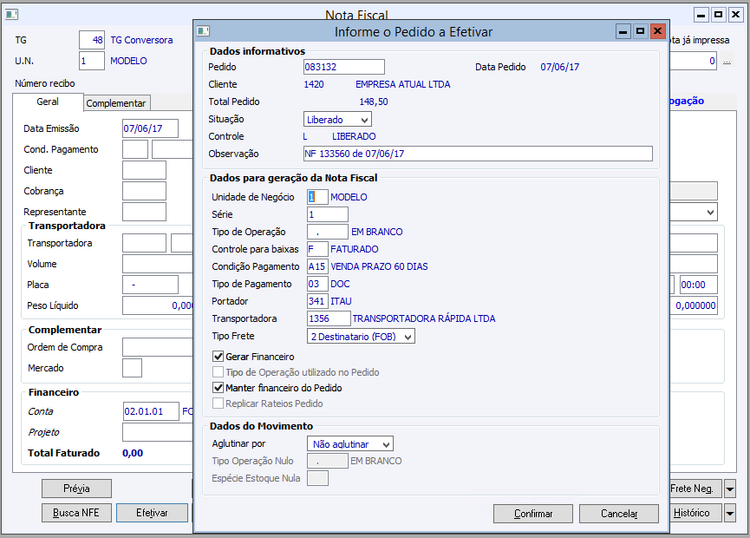Switch to the Complementar tab

(x=116, y=103)
